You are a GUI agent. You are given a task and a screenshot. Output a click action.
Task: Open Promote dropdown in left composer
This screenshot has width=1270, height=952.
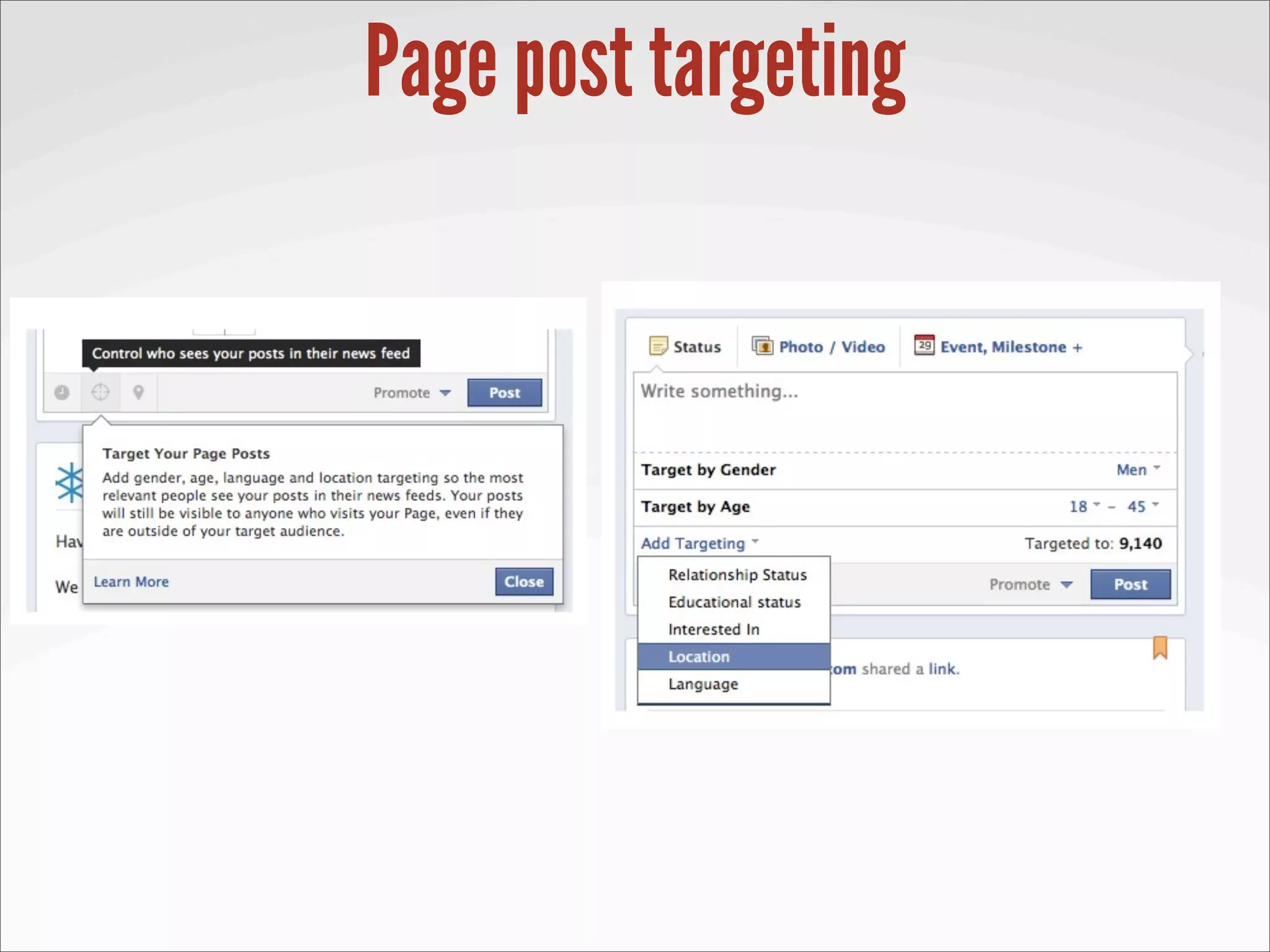click(x=412, y=393)
